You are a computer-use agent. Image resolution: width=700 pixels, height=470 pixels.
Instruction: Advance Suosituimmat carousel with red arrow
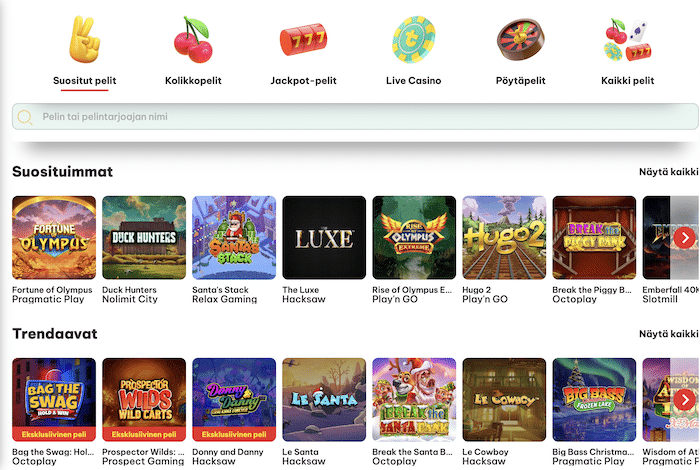point(684,237)
